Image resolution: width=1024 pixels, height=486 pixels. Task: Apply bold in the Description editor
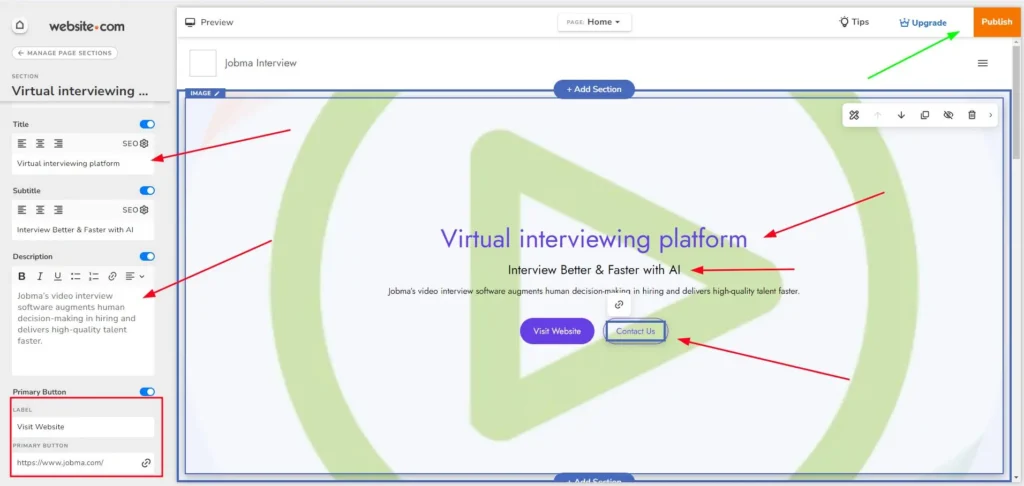click(x=22, y=276)
